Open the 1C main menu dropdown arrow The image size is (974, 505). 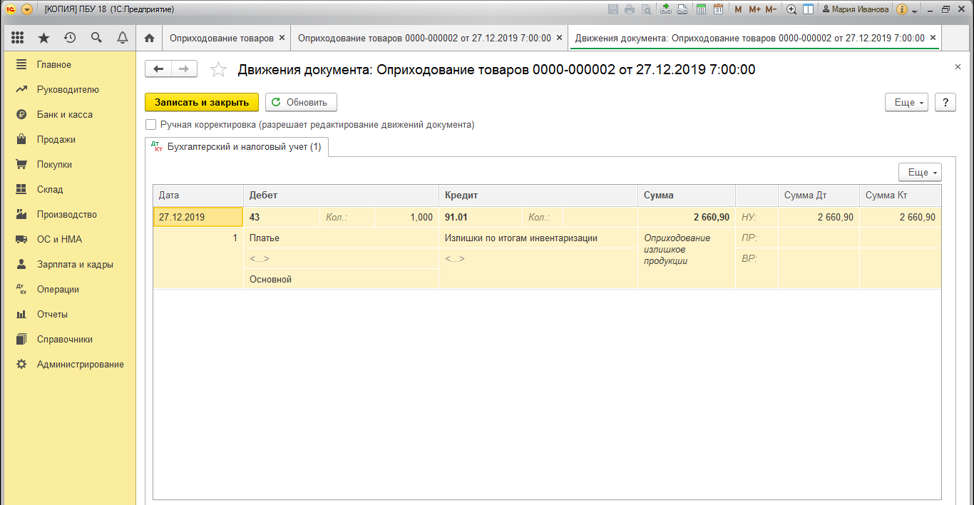point(27,9)
